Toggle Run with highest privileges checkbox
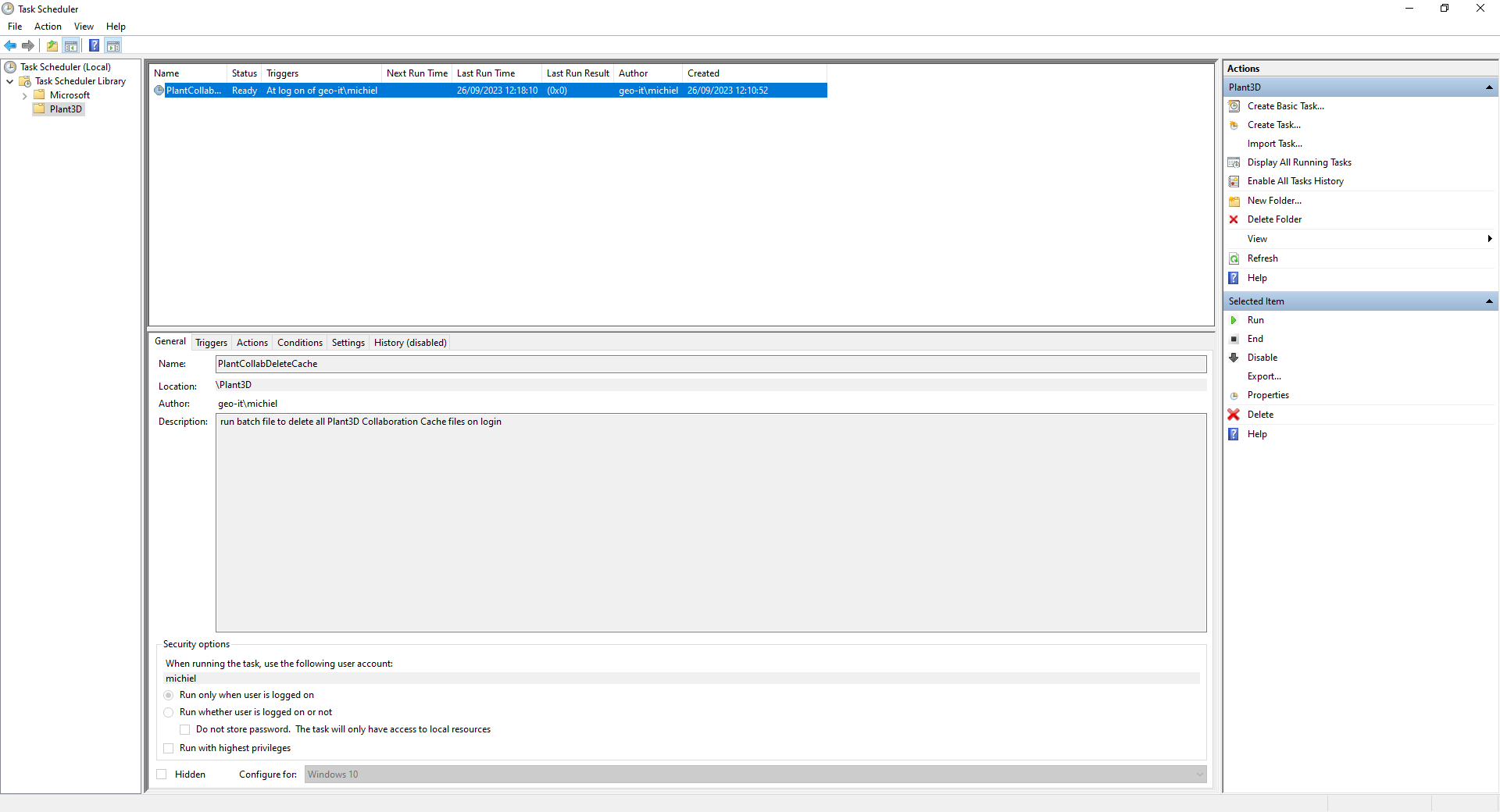Image resolution: width=1500 pixels, height=812 pixels. coord(169,748)
